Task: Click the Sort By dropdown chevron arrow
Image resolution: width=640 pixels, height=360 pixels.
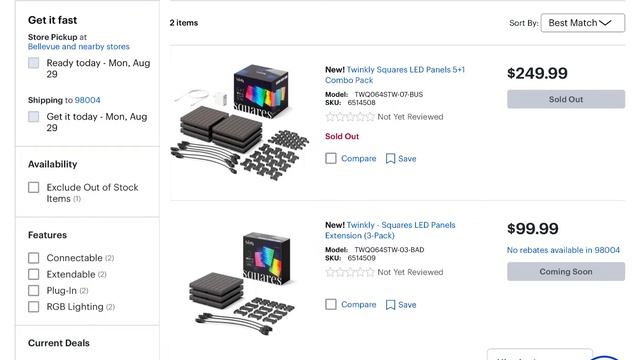Action: [605, 23]
